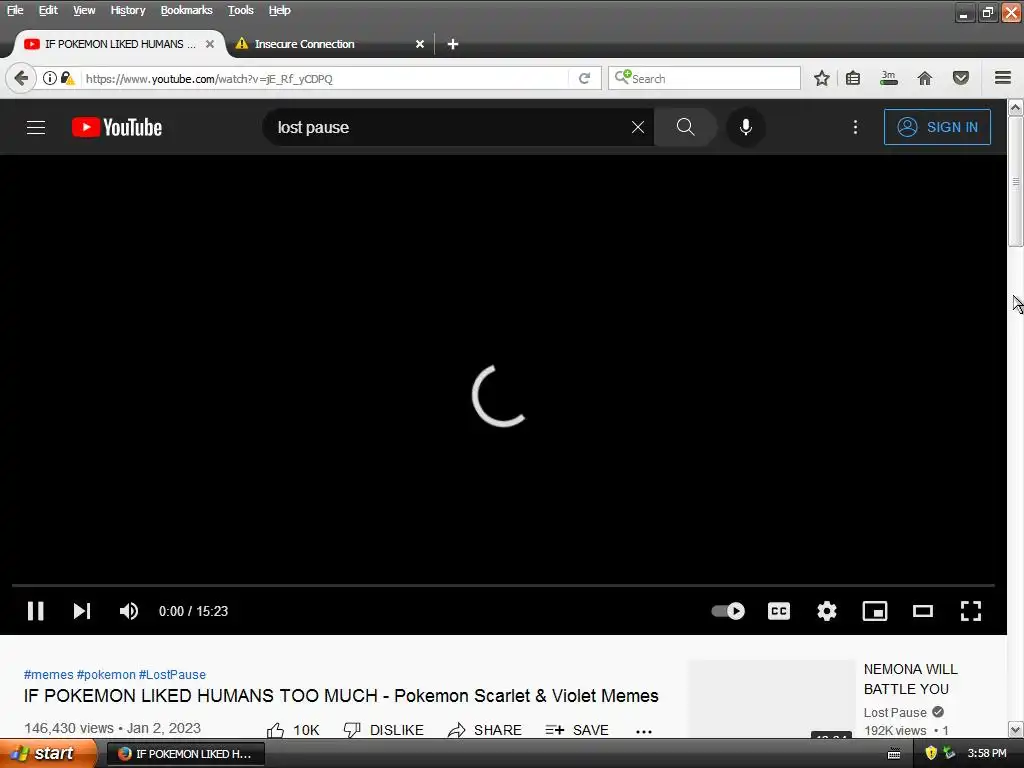Open NEMONA WILL BATTLE YOU suggested video

pyautogui.click(x=910, y=679)
